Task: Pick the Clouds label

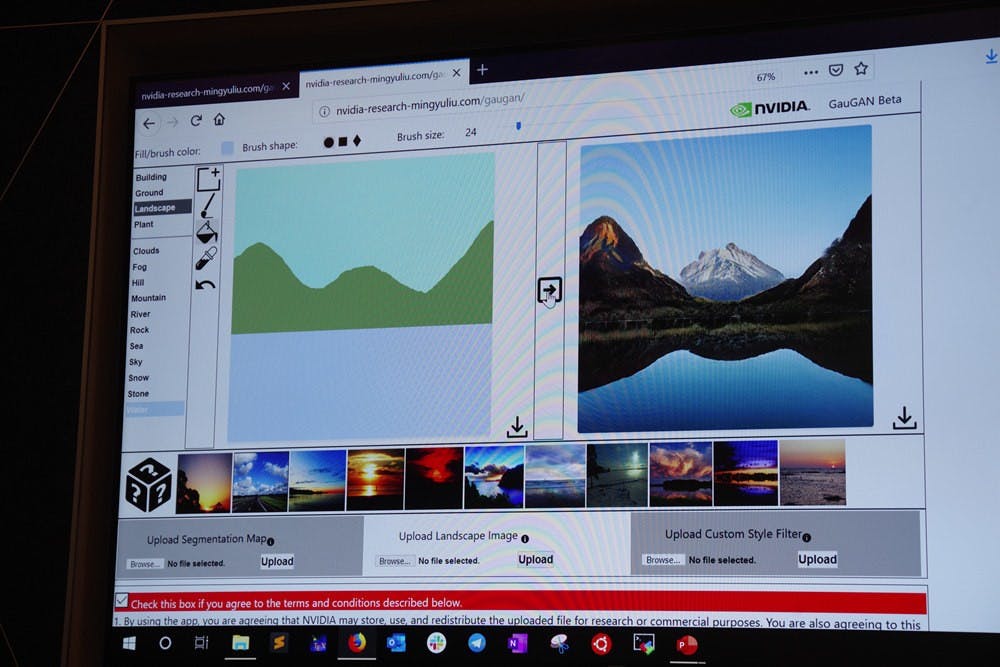Action: coord(146,251)
